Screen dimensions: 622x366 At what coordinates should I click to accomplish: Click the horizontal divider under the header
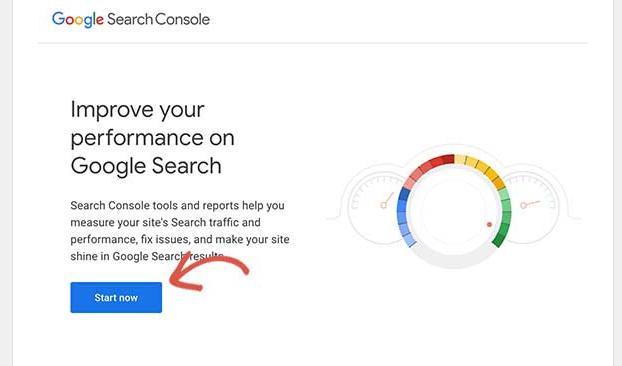coord(313,43)
